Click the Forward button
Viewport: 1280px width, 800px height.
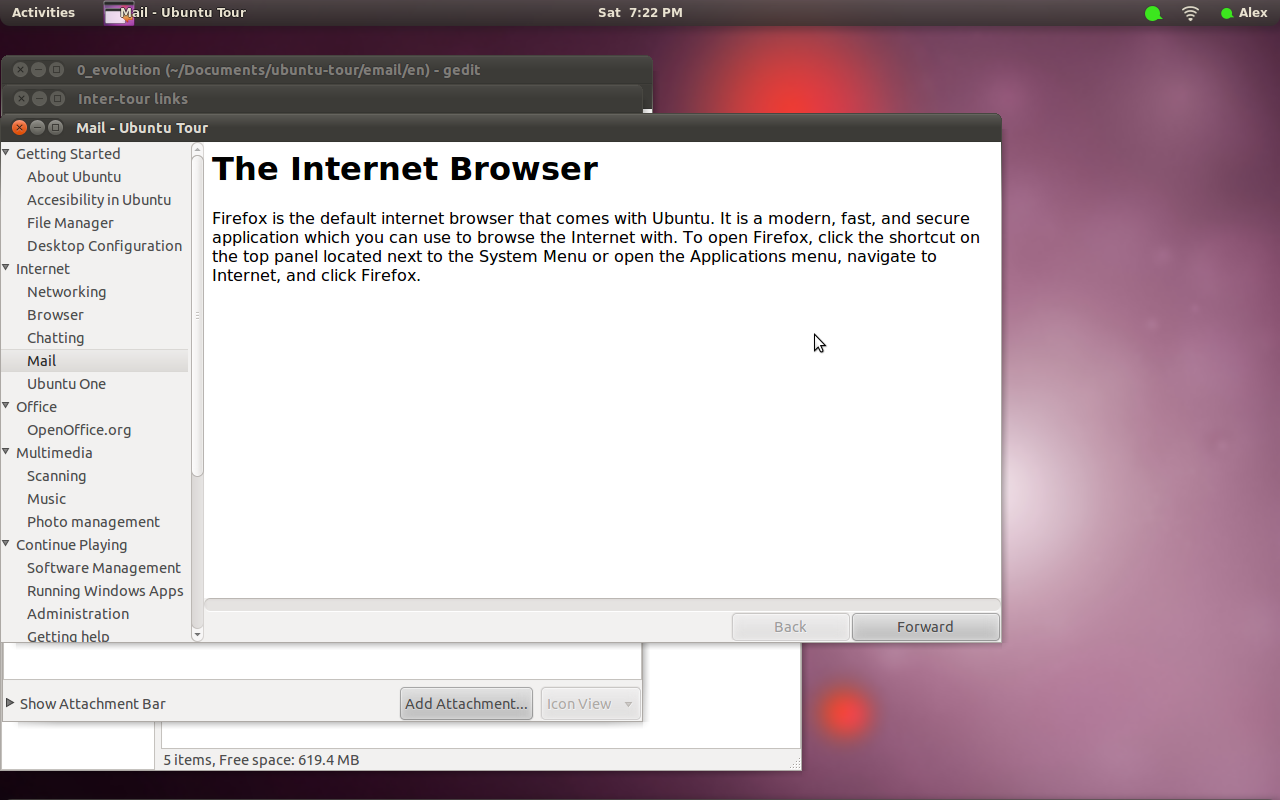click(x=925, y=627)
